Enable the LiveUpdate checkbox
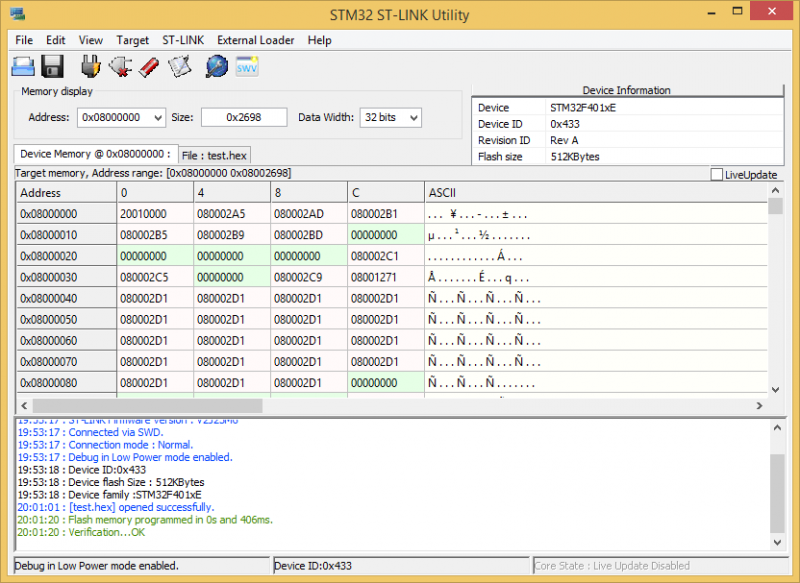Image resolution: width=800 pixels, height=583 pixels. [716, 174]
